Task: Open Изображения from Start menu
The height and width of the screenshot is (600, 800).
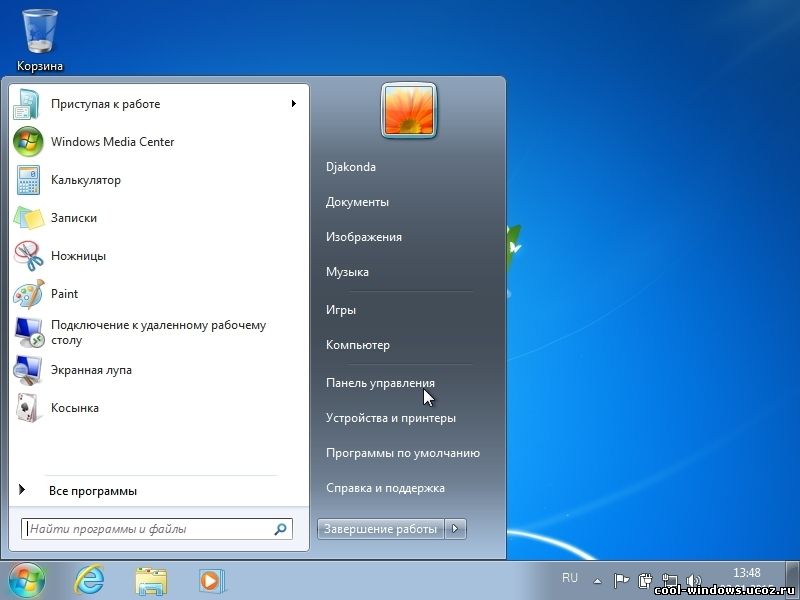Action: 364,237
